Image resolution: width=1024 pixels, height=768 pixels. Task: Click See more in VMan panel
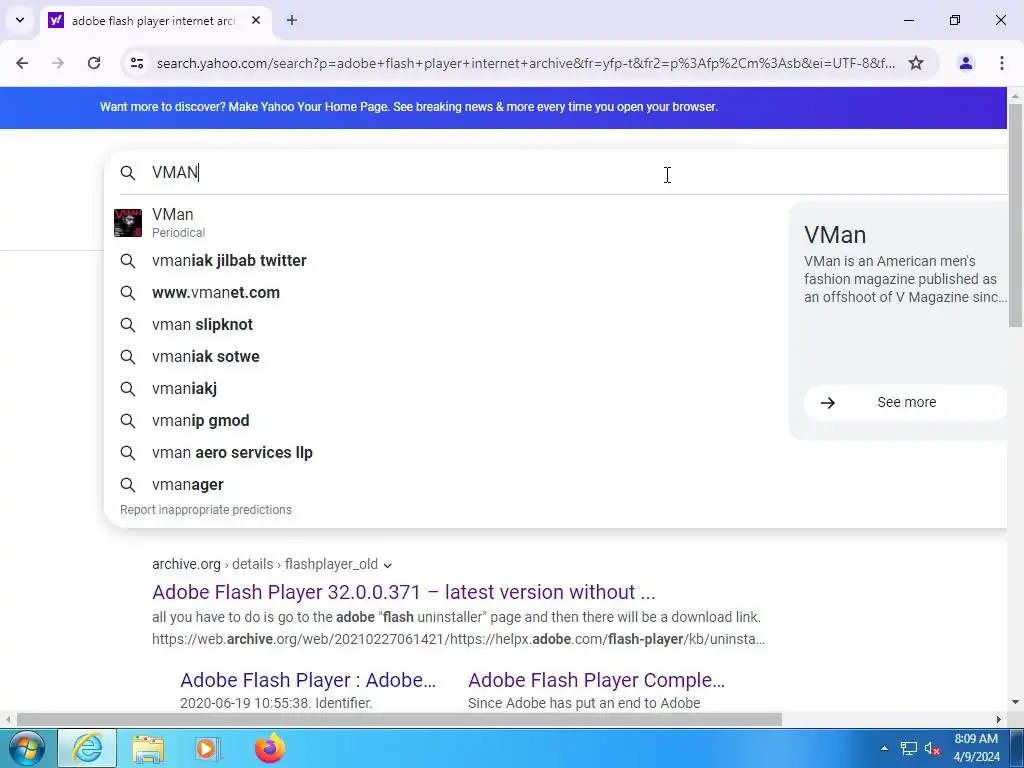tap(905, 402)
